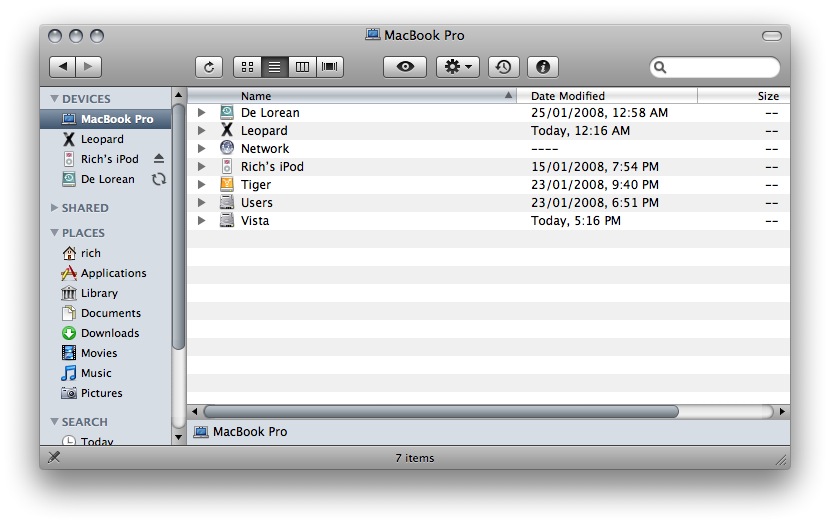Screen dimensions: 830x524
Task: Click the De Lorean backup sync icon
Action: [x=159, y=179]
